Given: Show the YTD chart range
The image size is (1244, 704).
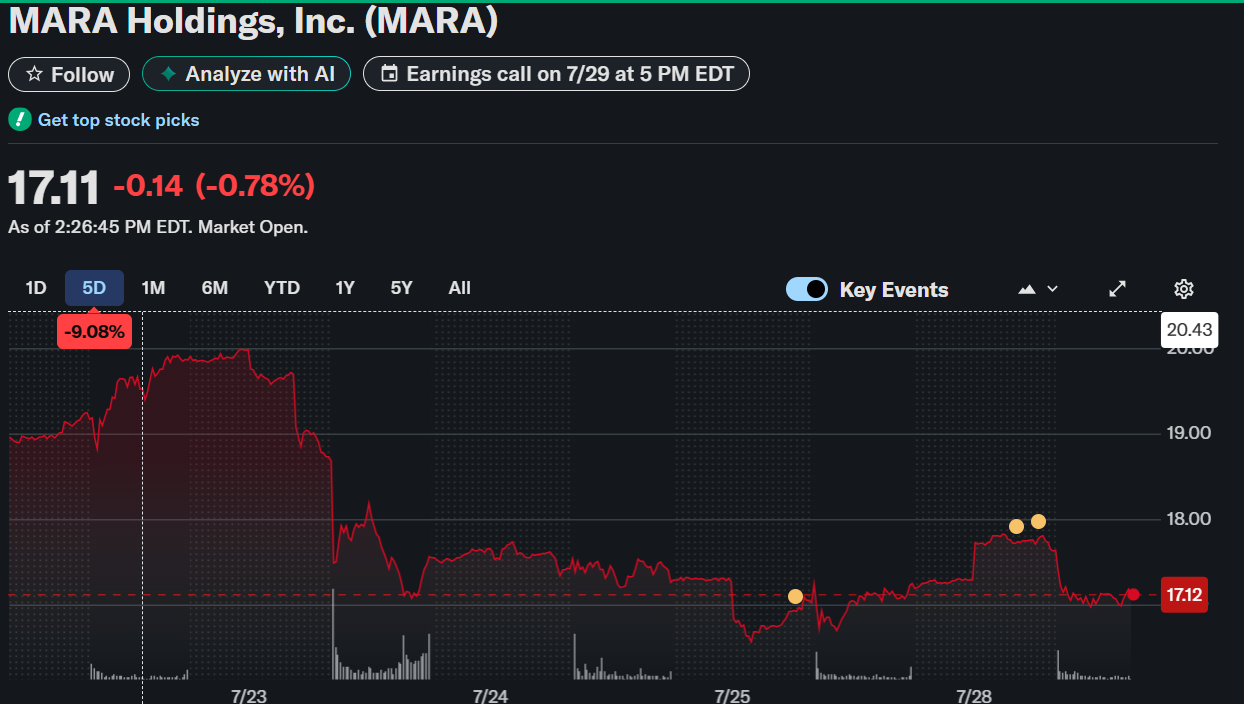Looking at the screenshot, I should coord(282,288).
